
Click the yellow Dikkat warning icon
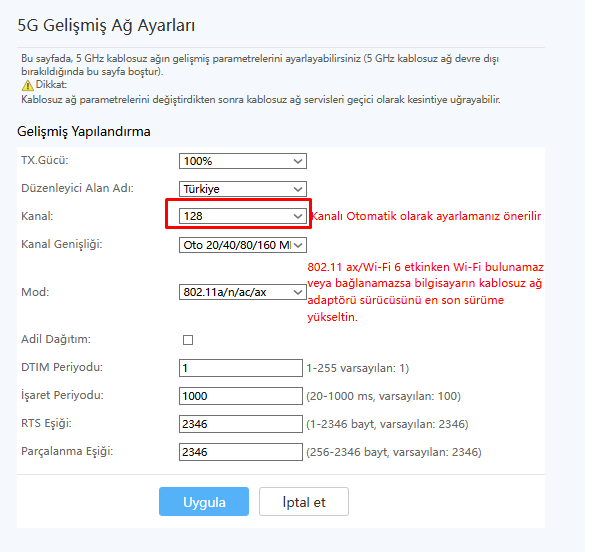(x=28, y=85)
